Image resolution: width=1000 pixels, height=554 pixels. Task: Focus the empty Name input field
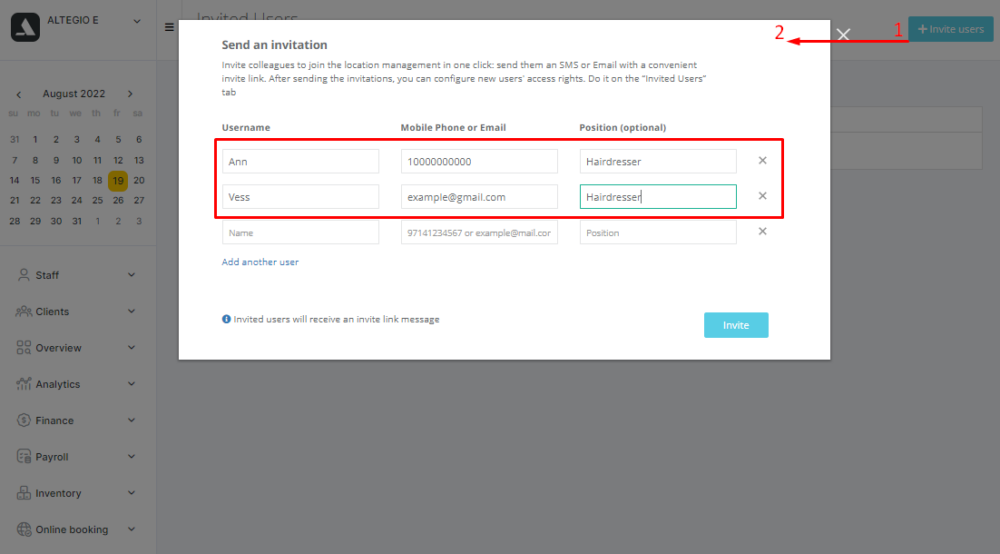click(300, 233)
